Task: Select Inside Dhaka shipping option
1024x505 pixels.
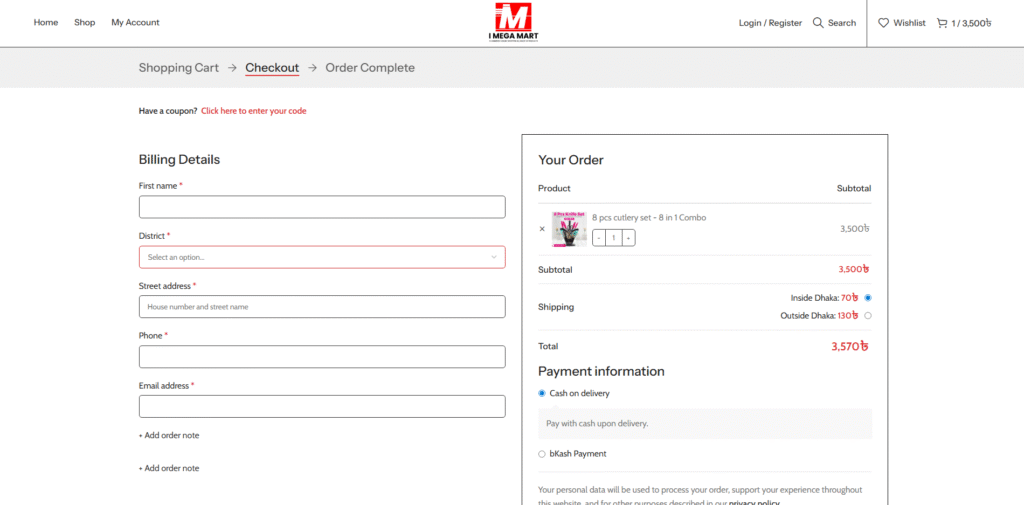Action: [867, 298]
